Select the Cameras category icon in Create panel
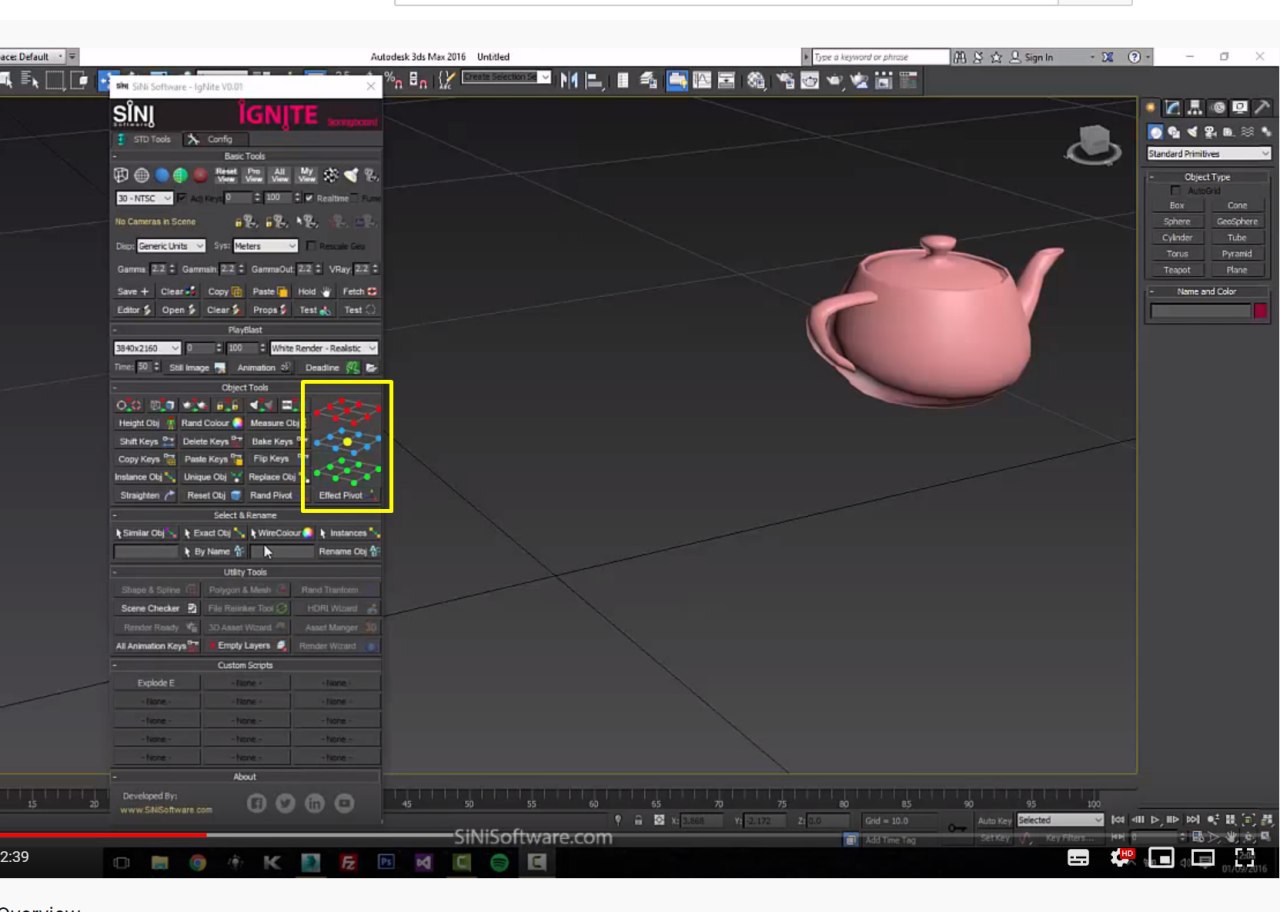1280x912 pixels. pos(1210,132)
